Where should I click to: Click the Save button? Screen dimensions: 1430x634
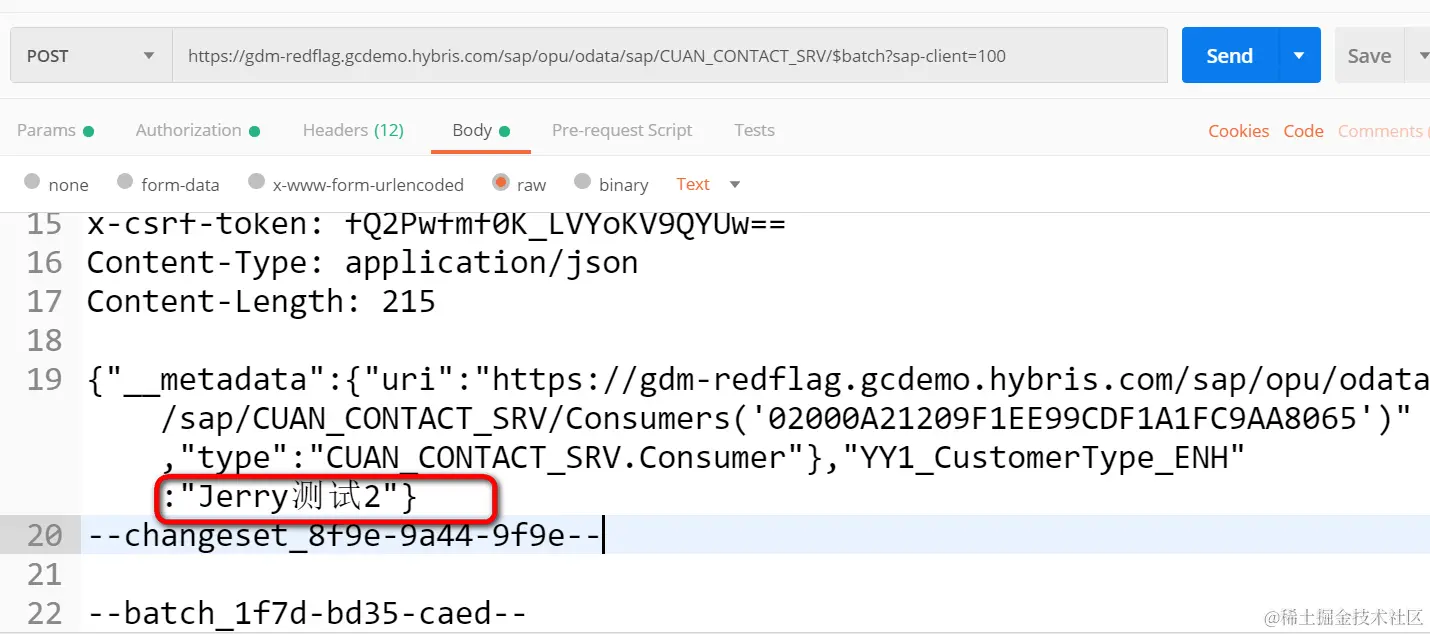(1369, 56)
